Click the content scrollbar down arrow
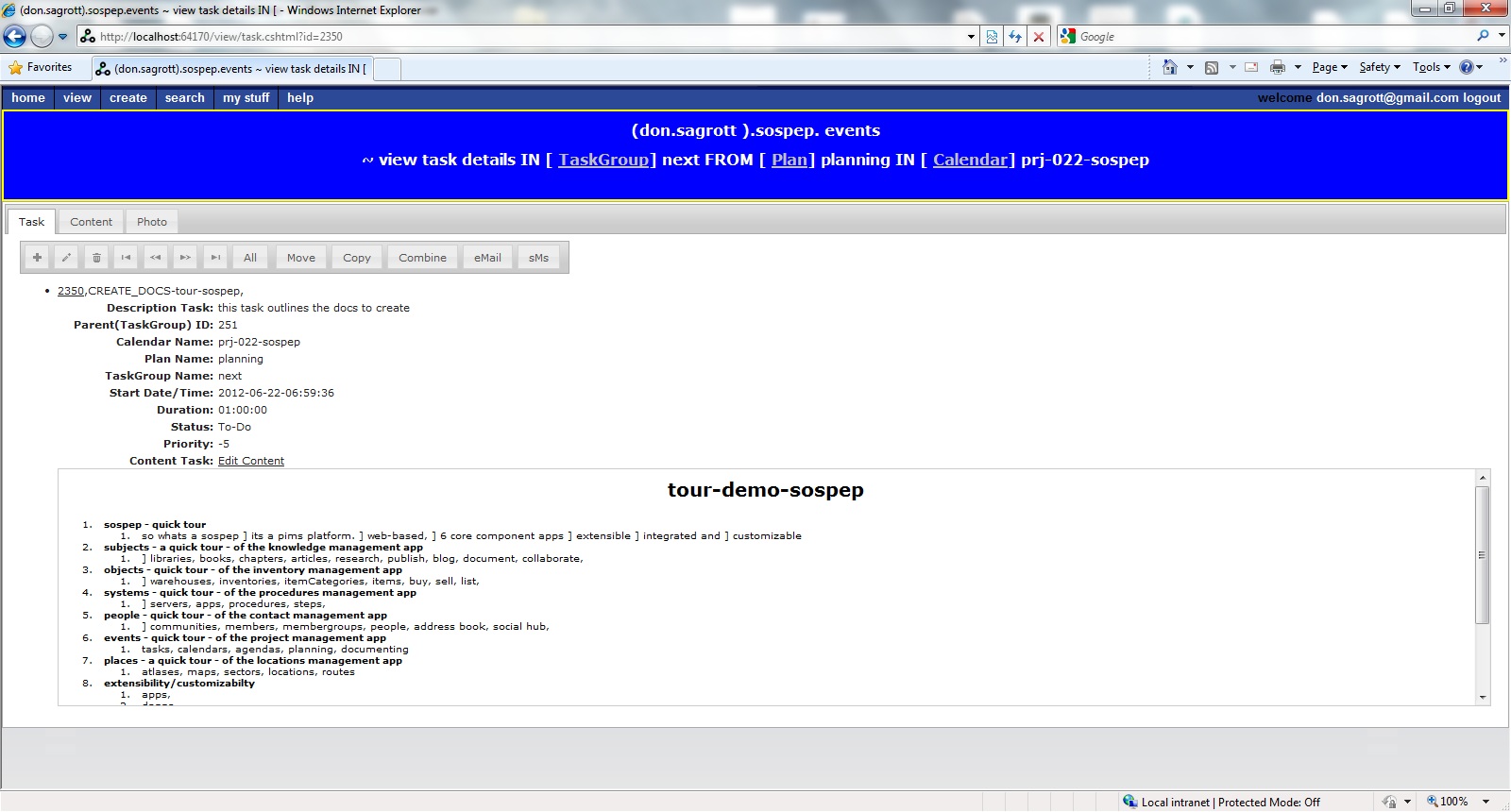 (x=1483, y=698)
